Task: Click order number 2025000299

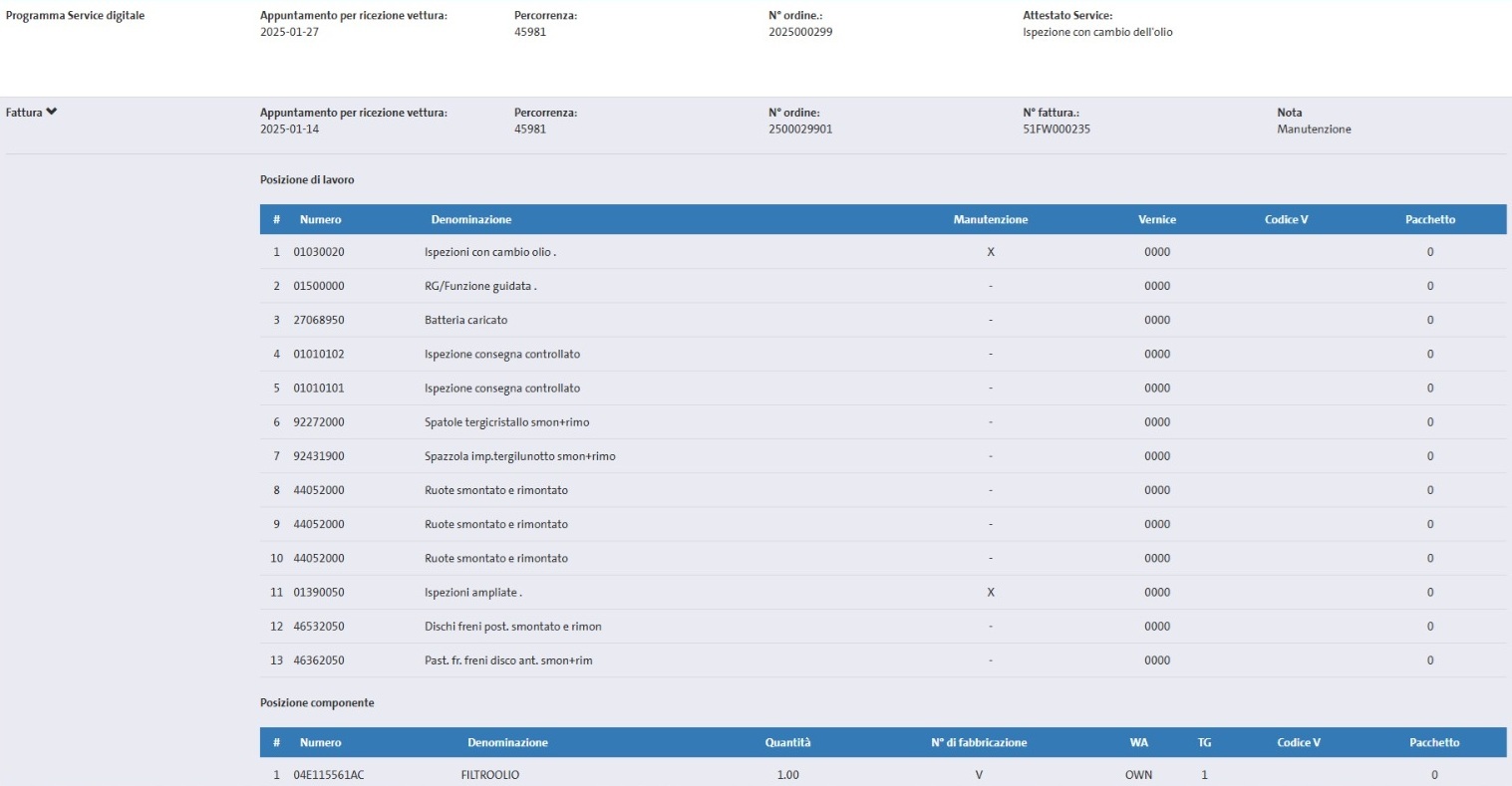Action: [x=799, y=33]
